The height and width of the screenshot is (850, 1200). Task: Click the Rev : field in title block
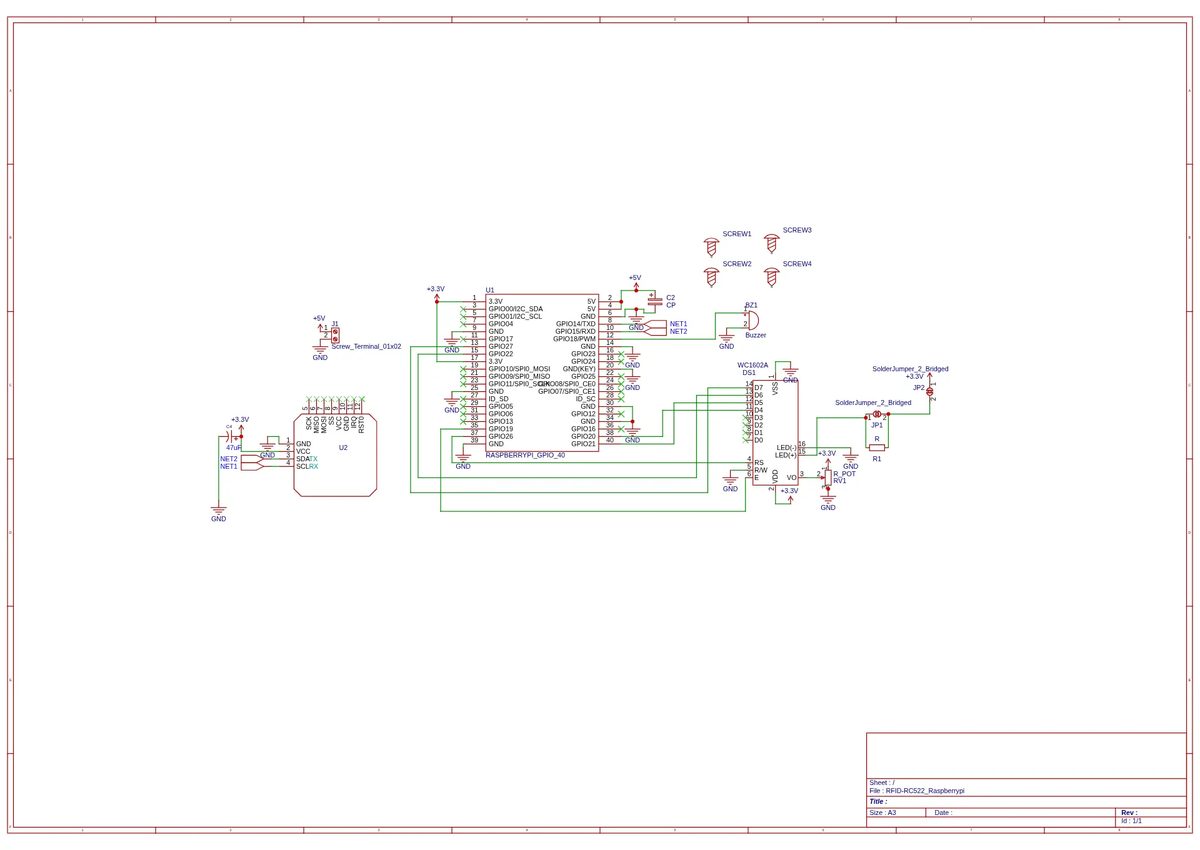[x=1129, y=812]
